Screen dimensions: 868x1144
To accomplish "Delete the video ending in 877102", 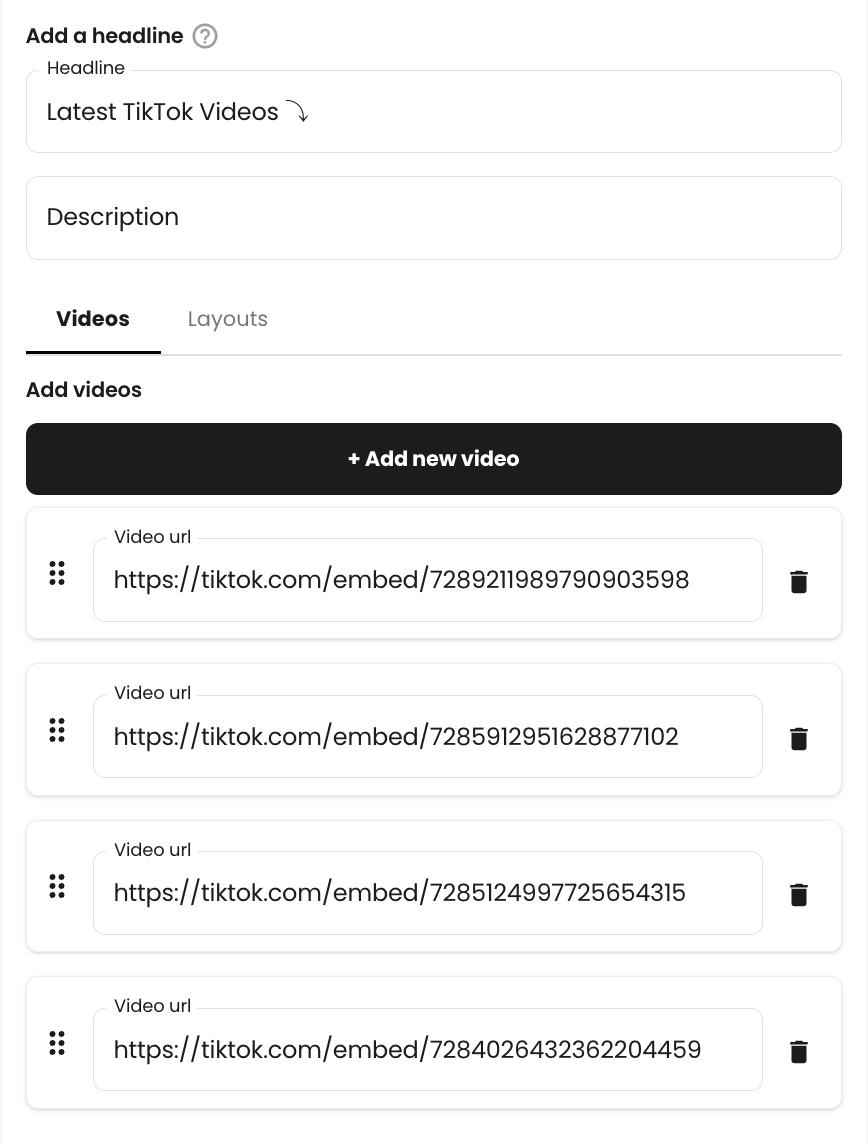I will tap(799, 738).
